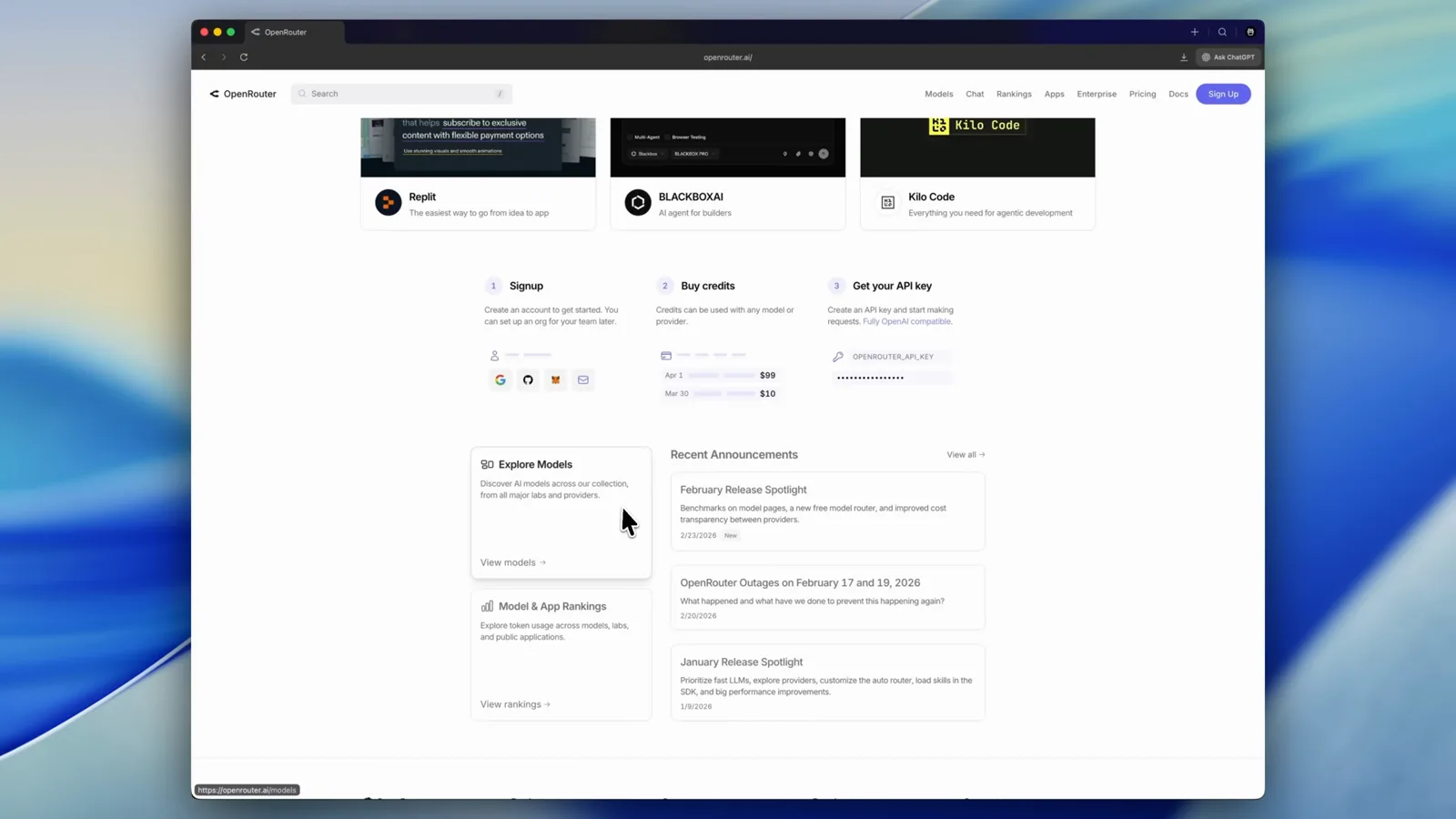The height and width of the screenshot is (819, 1456).
Task: Go to the Pricing nav item
Action: coord(1143,94)
